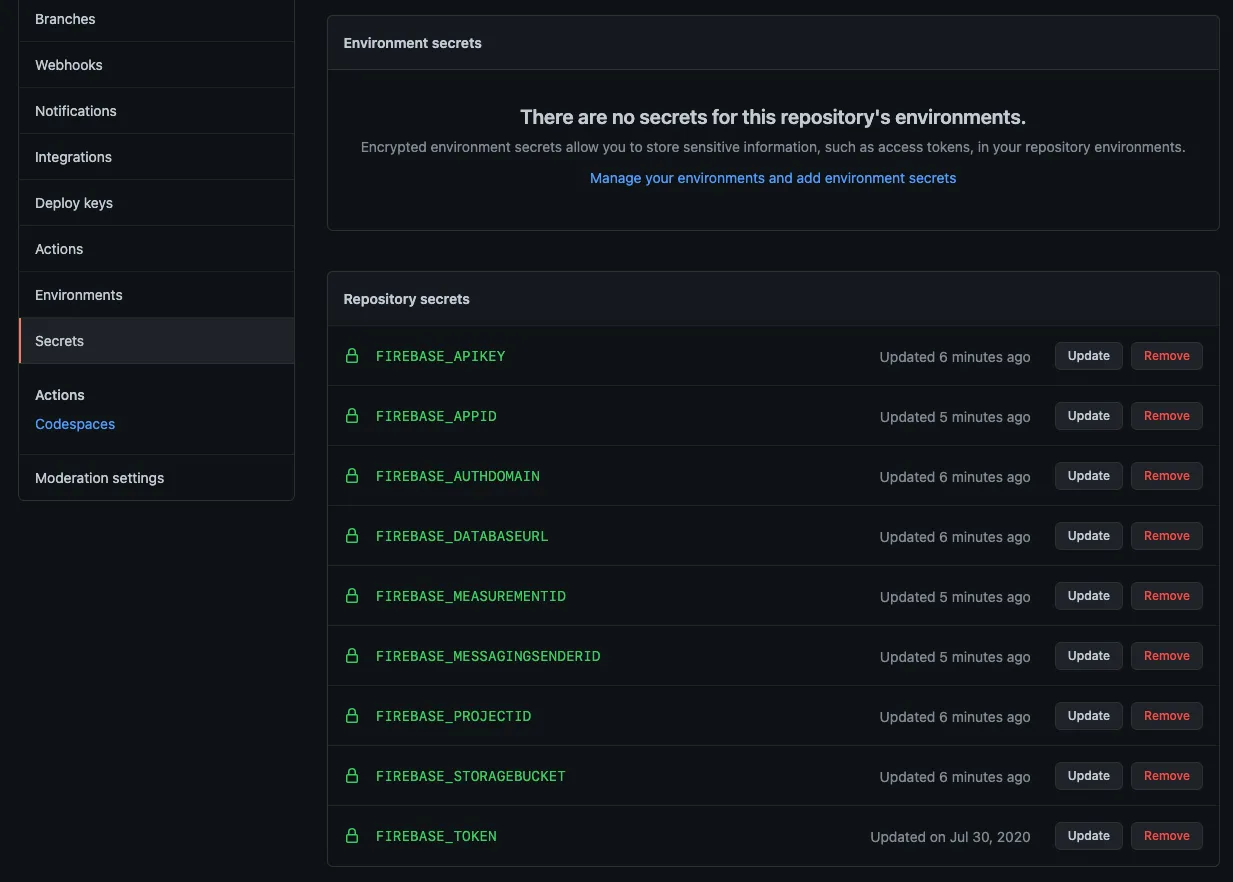Select Moderation settings in sidebar

pos(100,478)
